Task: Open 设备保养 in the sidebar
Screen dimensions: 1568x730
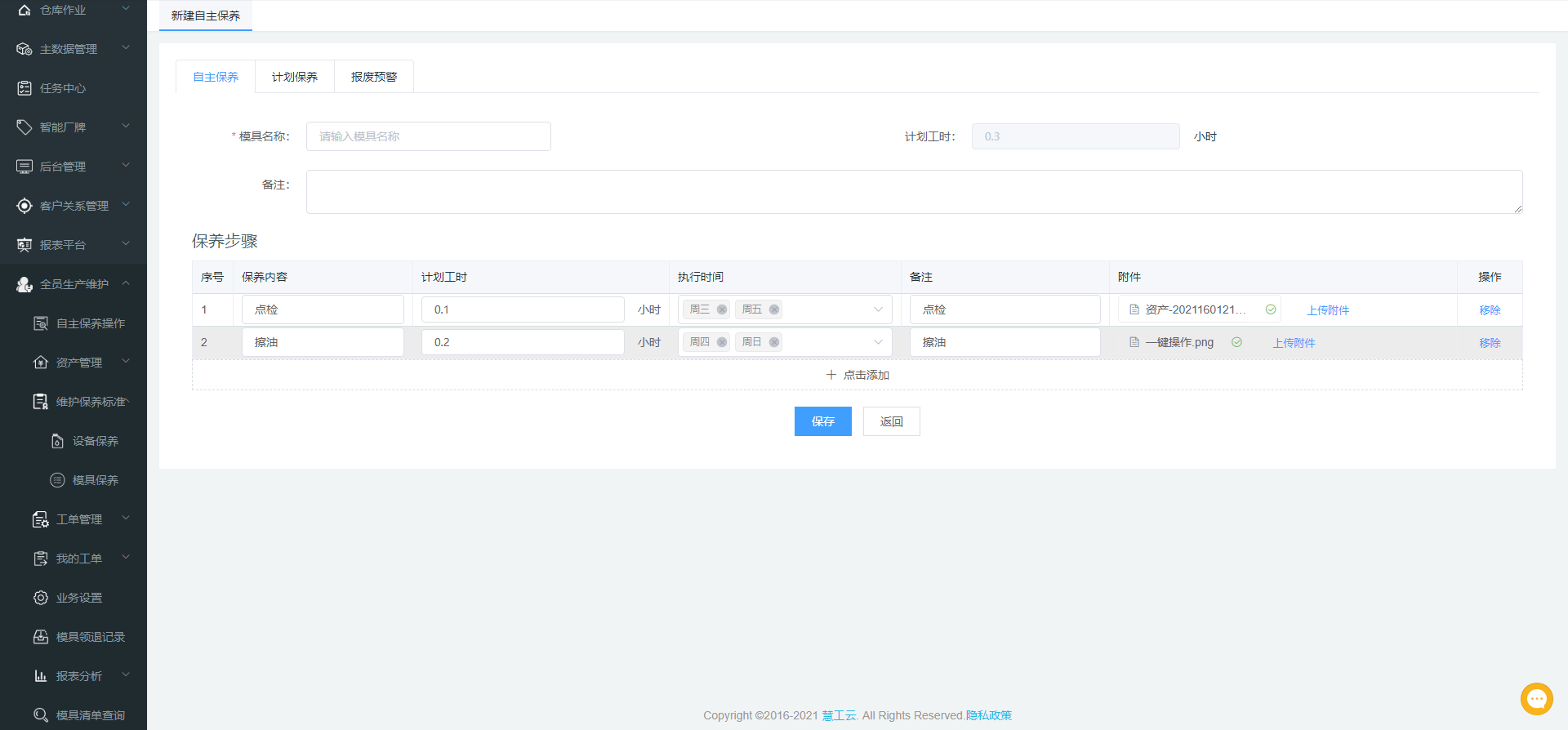Action: (95, 441)
